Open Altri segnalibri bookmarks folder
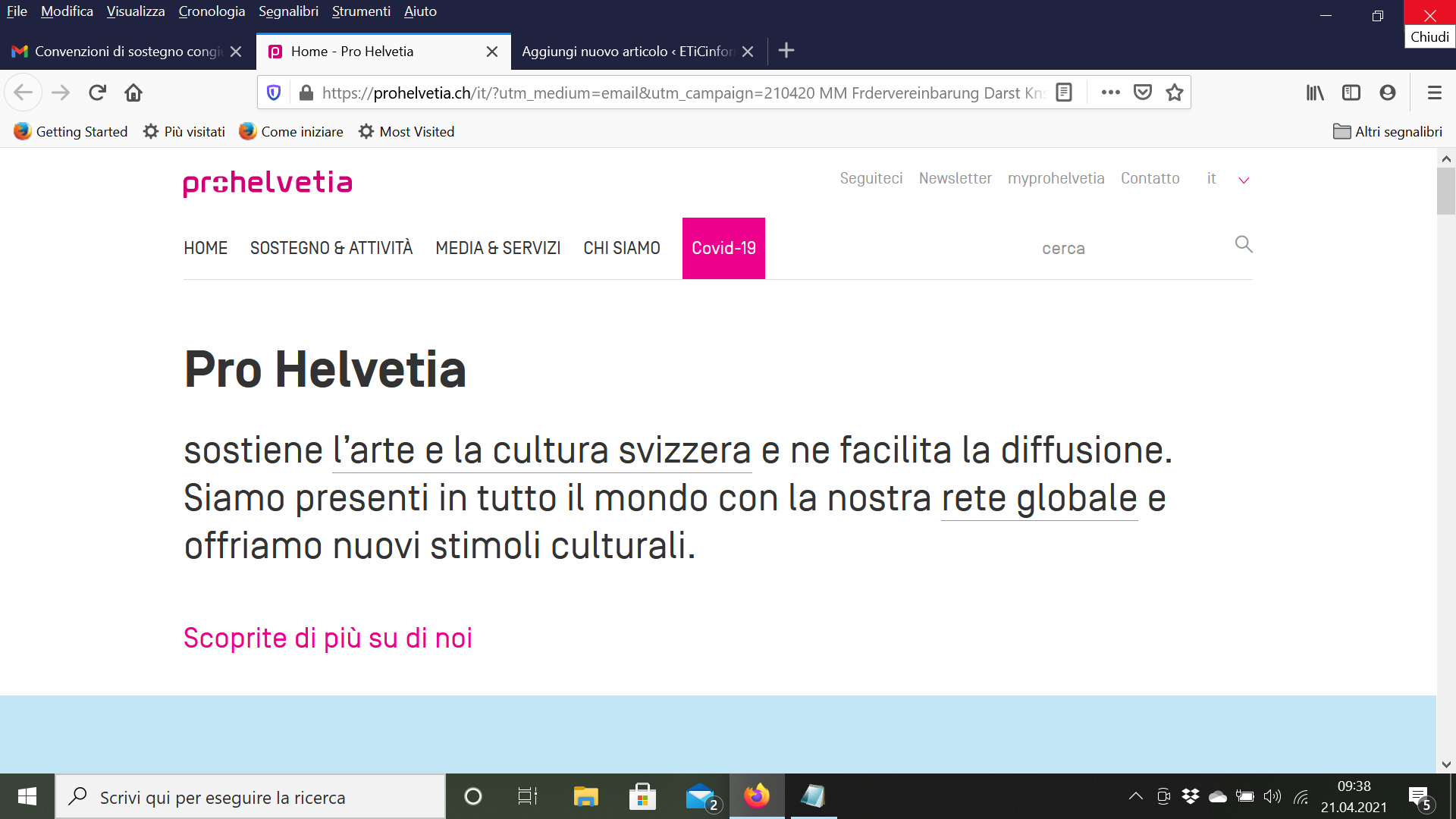 point(1388,131)
